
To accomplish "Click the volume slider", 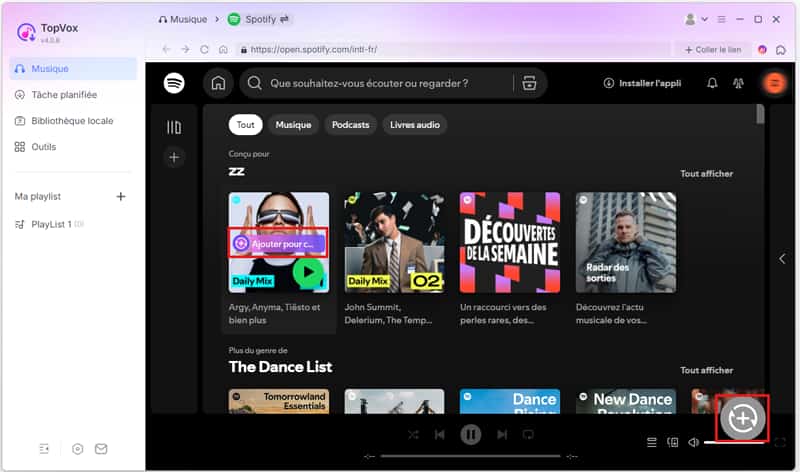I will coord(734,442).
